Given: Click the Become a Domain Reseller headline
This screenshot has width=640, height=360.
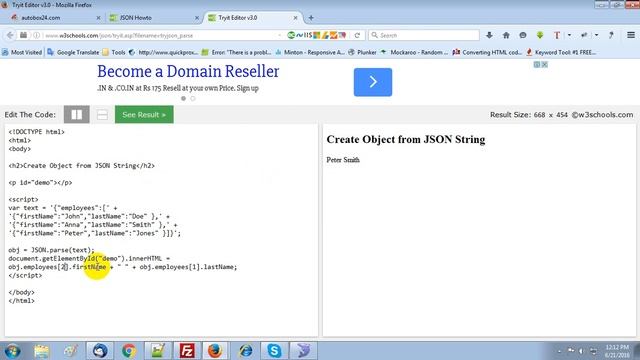Looking at the screenshot, I should pyautogui.click(x=188, y=71).
